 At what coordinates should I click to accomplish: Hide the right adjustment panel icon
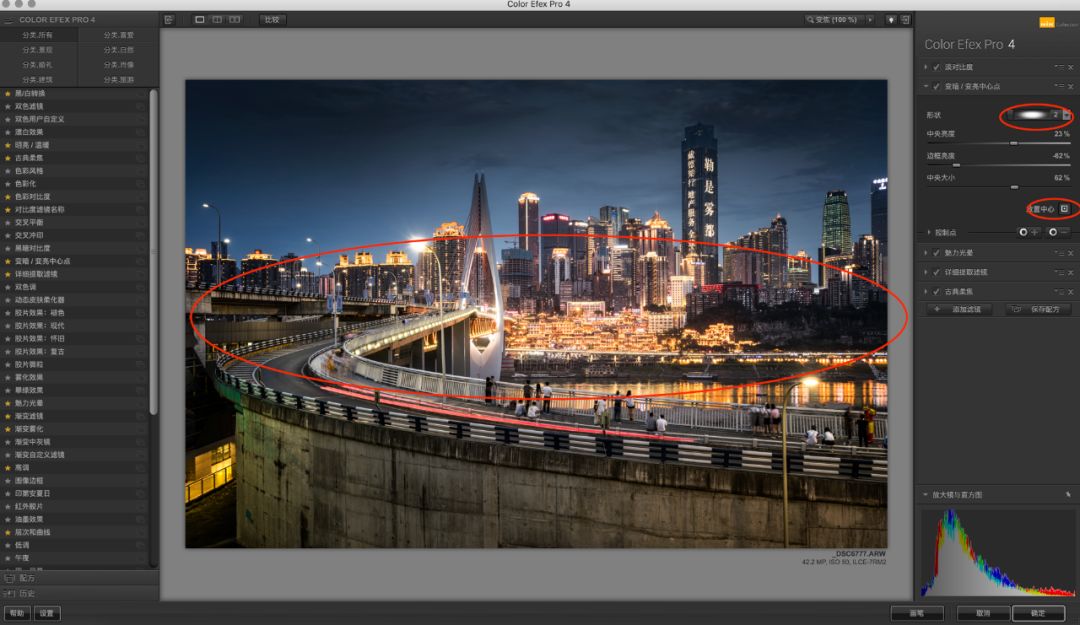point(906,20)
